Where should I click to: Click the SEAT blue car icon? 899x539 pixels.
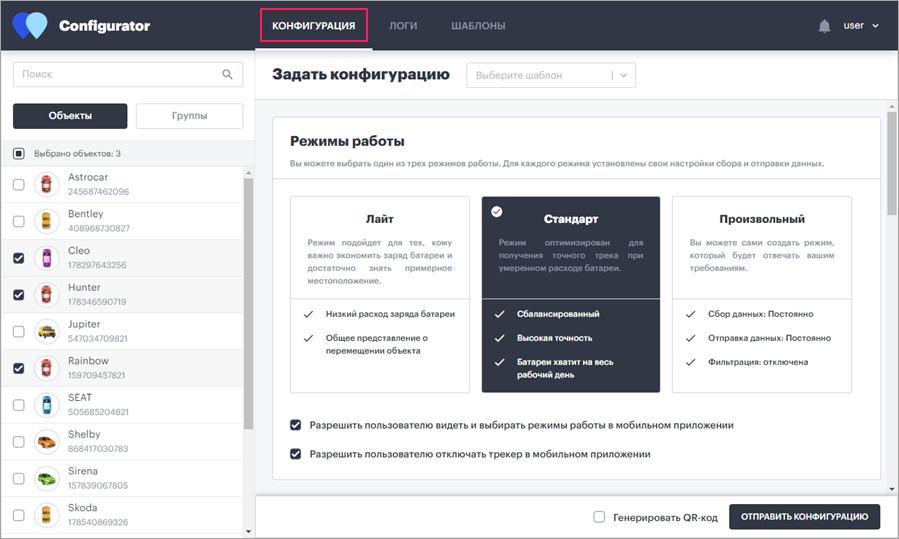pos(46,405)
